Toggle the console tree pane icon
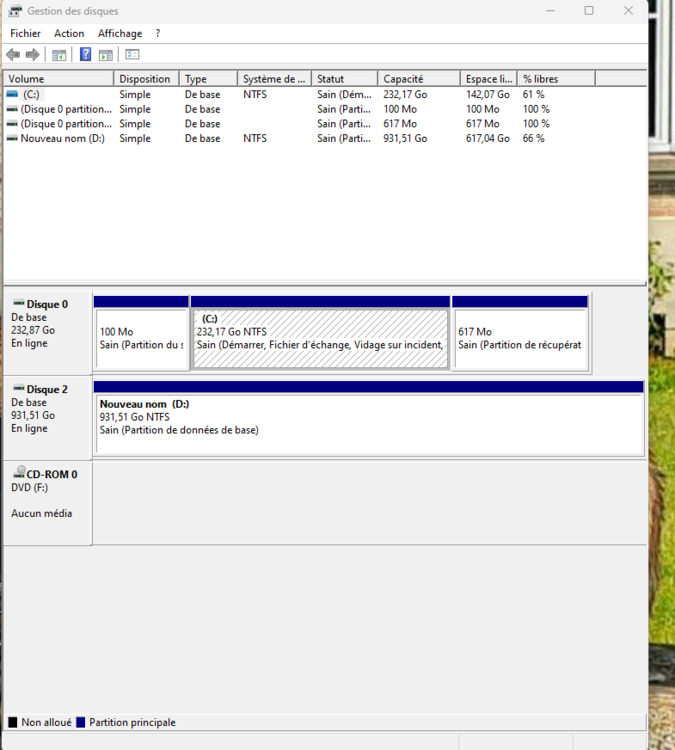 point(60,54)
